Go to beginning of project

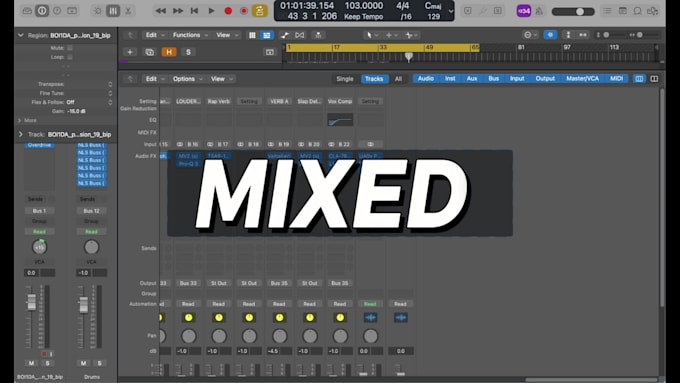pyautogui.click(x=195, y=11)
